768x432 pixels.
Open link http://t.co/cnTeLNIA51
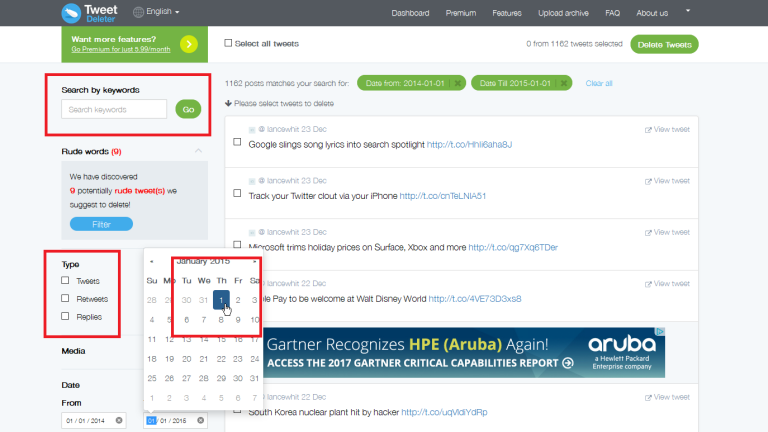coord(443,196)
